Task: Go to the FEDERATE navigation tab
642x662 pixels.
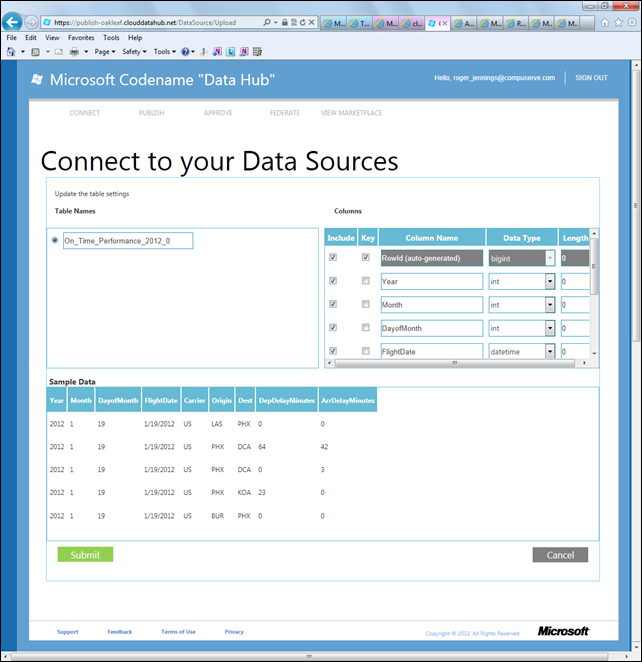Action: (x=284, y=113)
